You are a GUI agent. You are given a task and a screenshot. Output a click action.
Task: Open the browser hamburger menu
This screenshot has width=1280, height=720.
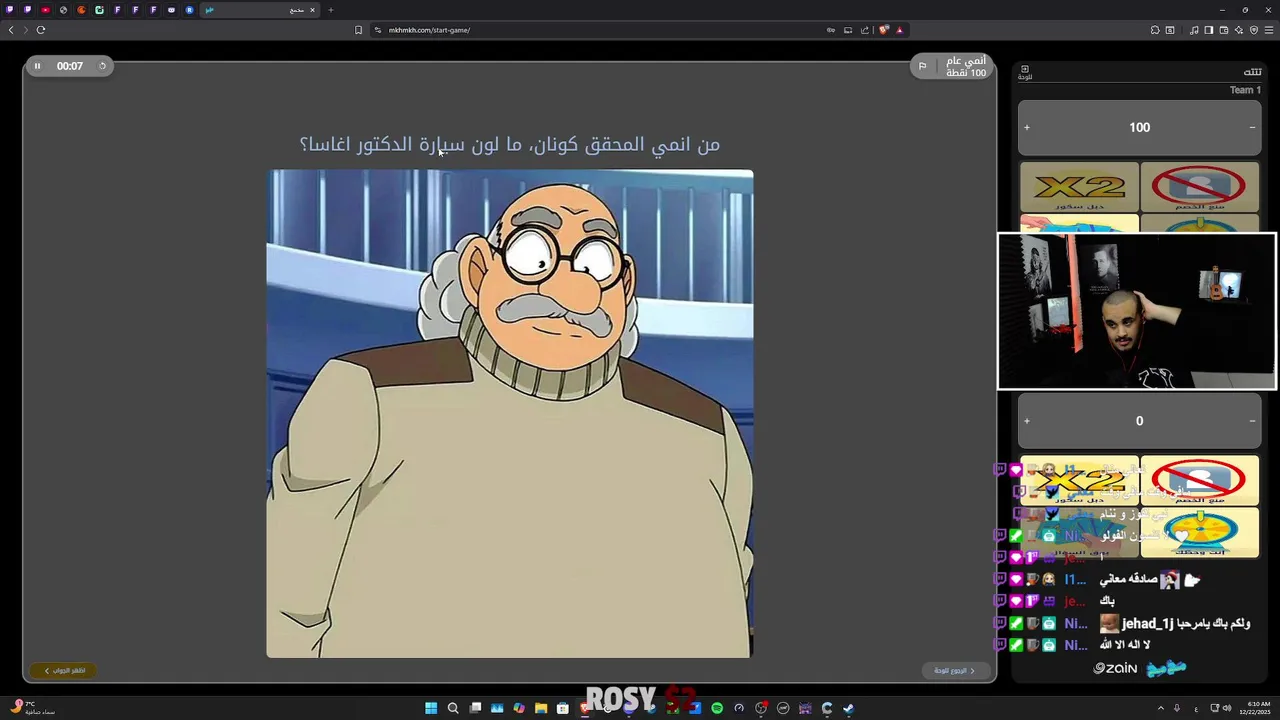click(1270, 30)
